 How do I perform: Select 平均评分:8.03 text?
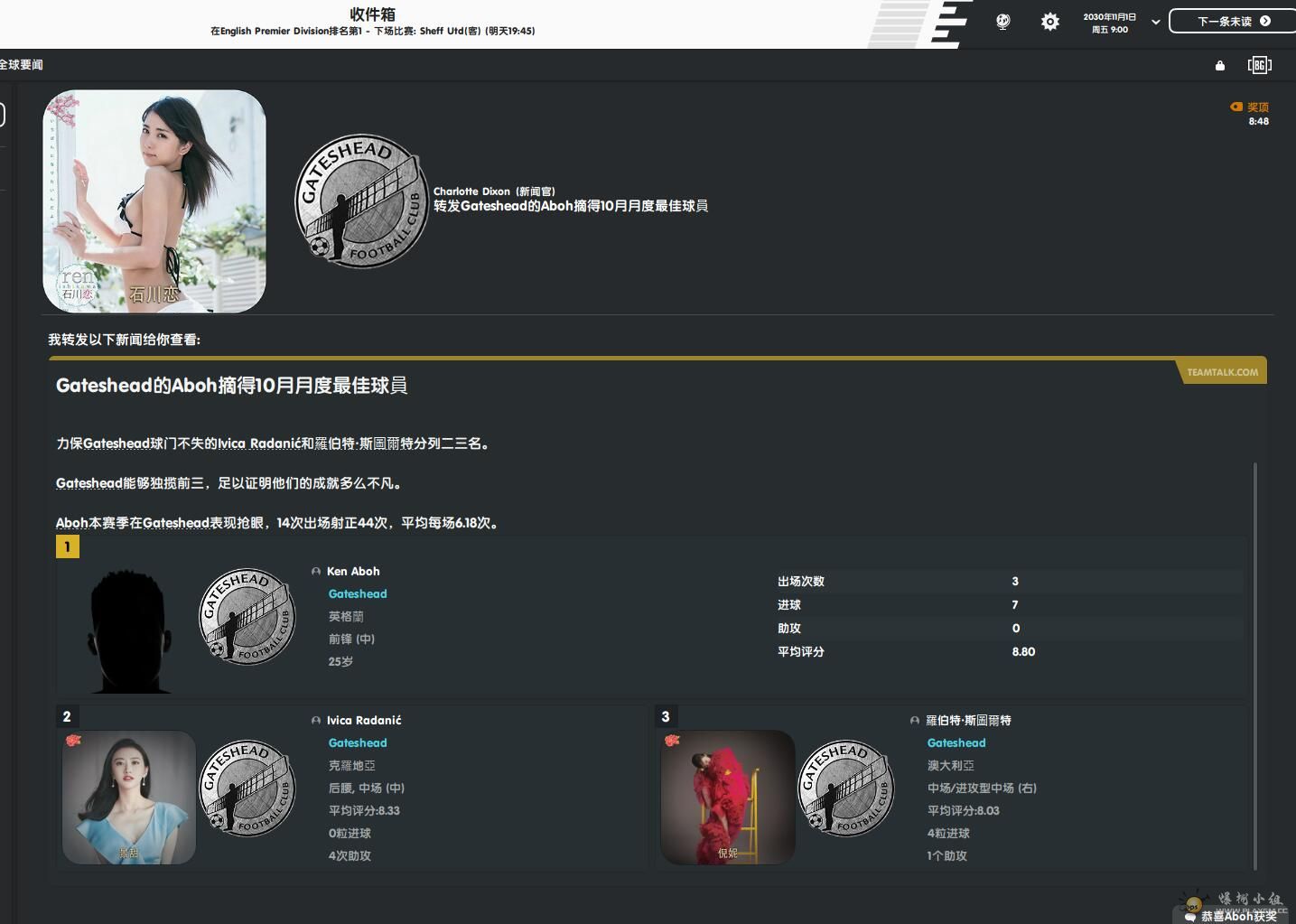point(964,811)
